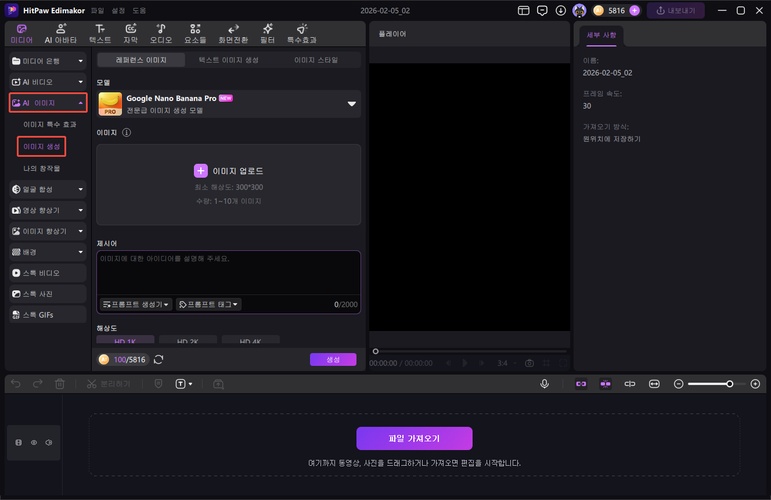Image resolution: width=771 pixels, height=500 pixels.
Task: Open the 필터 (Filter) tool
Action: pyautogui.click(x=267, y=34)
